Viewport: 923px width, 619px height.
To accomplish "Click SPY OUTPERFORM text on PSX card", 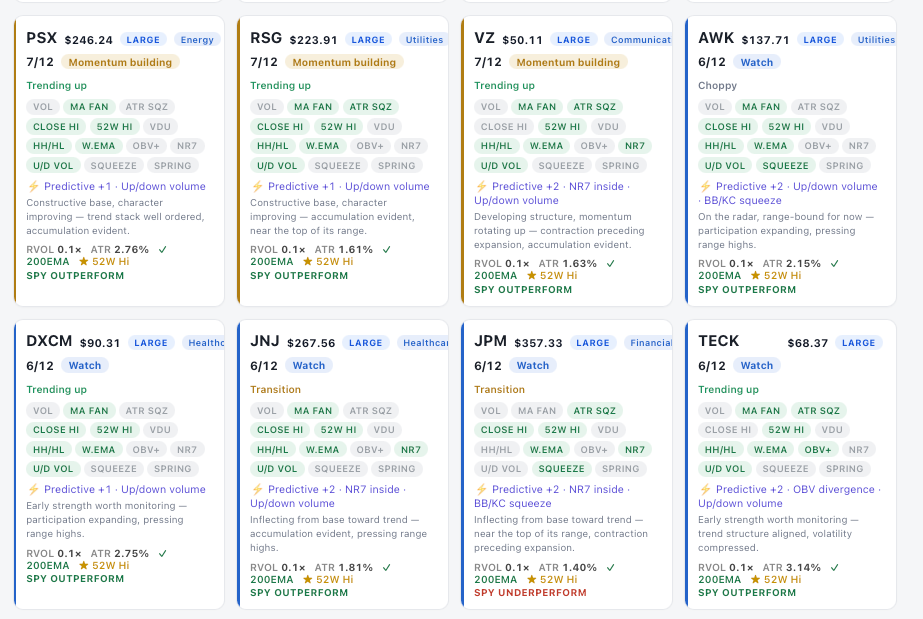I will (75, 276).
